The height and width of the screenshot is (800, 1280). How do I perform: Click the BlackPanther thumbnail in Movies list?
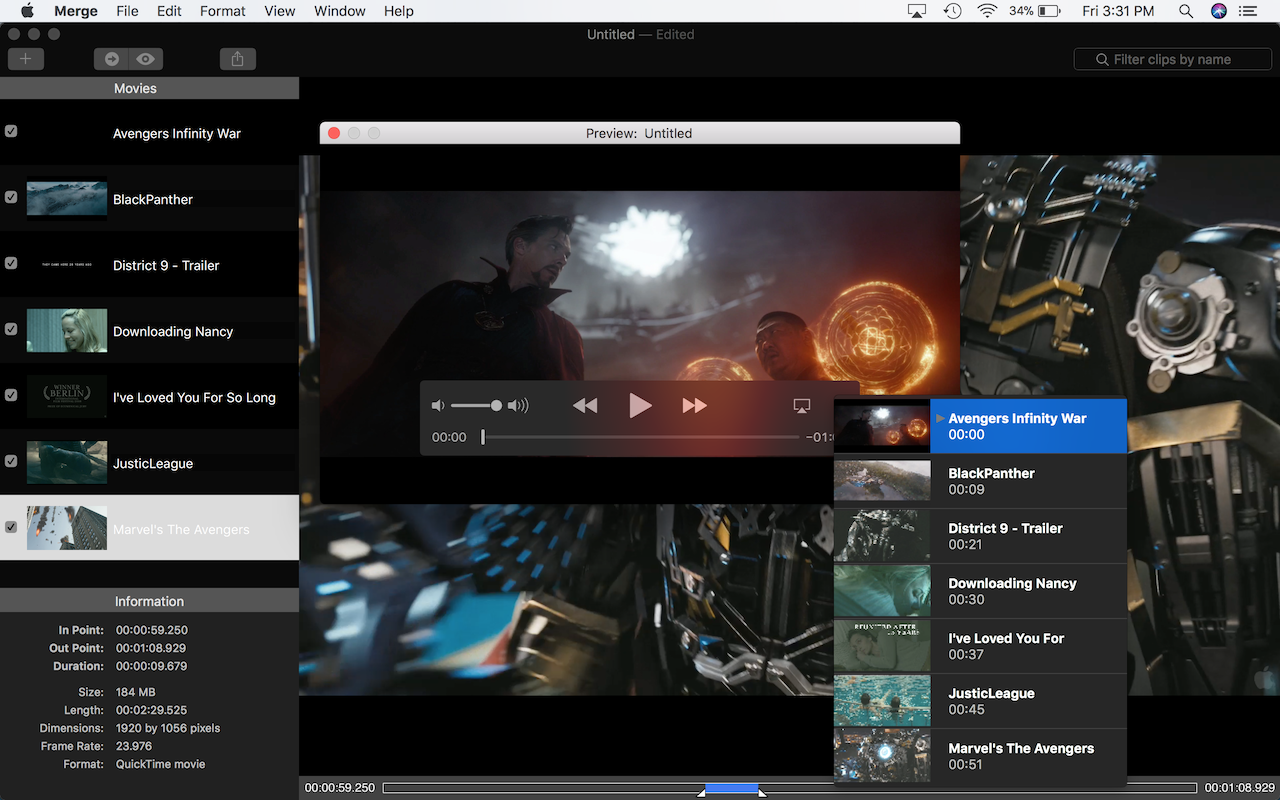click(67, 198)
